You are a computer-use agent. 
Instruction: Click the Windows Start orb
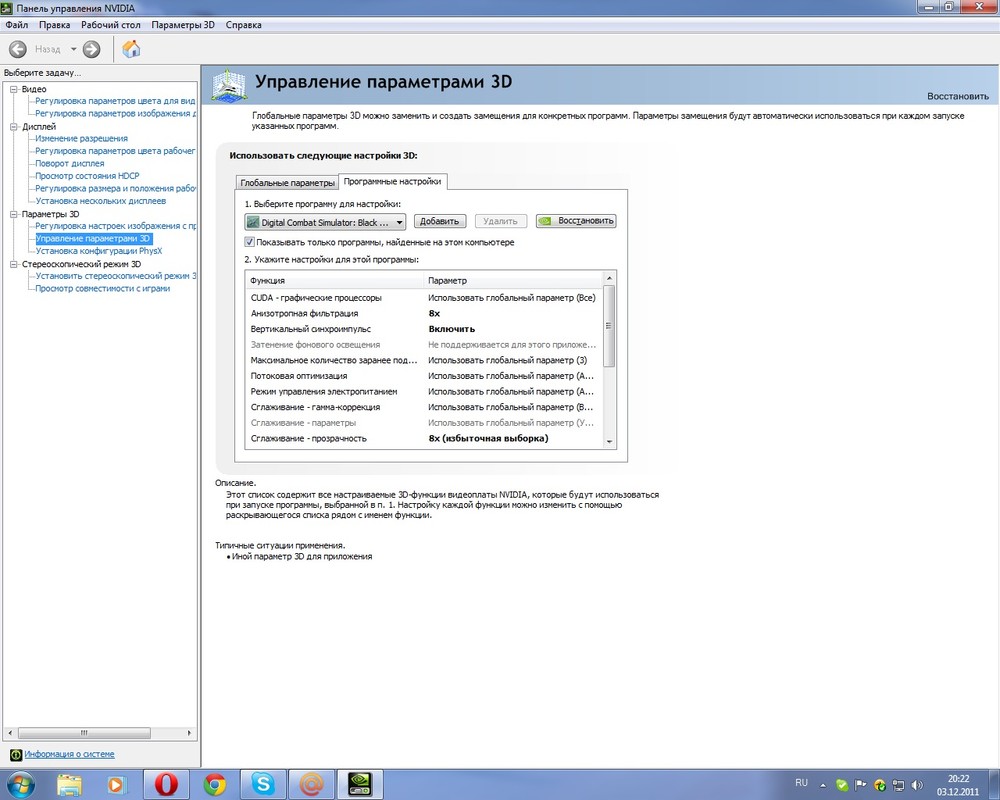pyautogui.click(x=20, y=784)
